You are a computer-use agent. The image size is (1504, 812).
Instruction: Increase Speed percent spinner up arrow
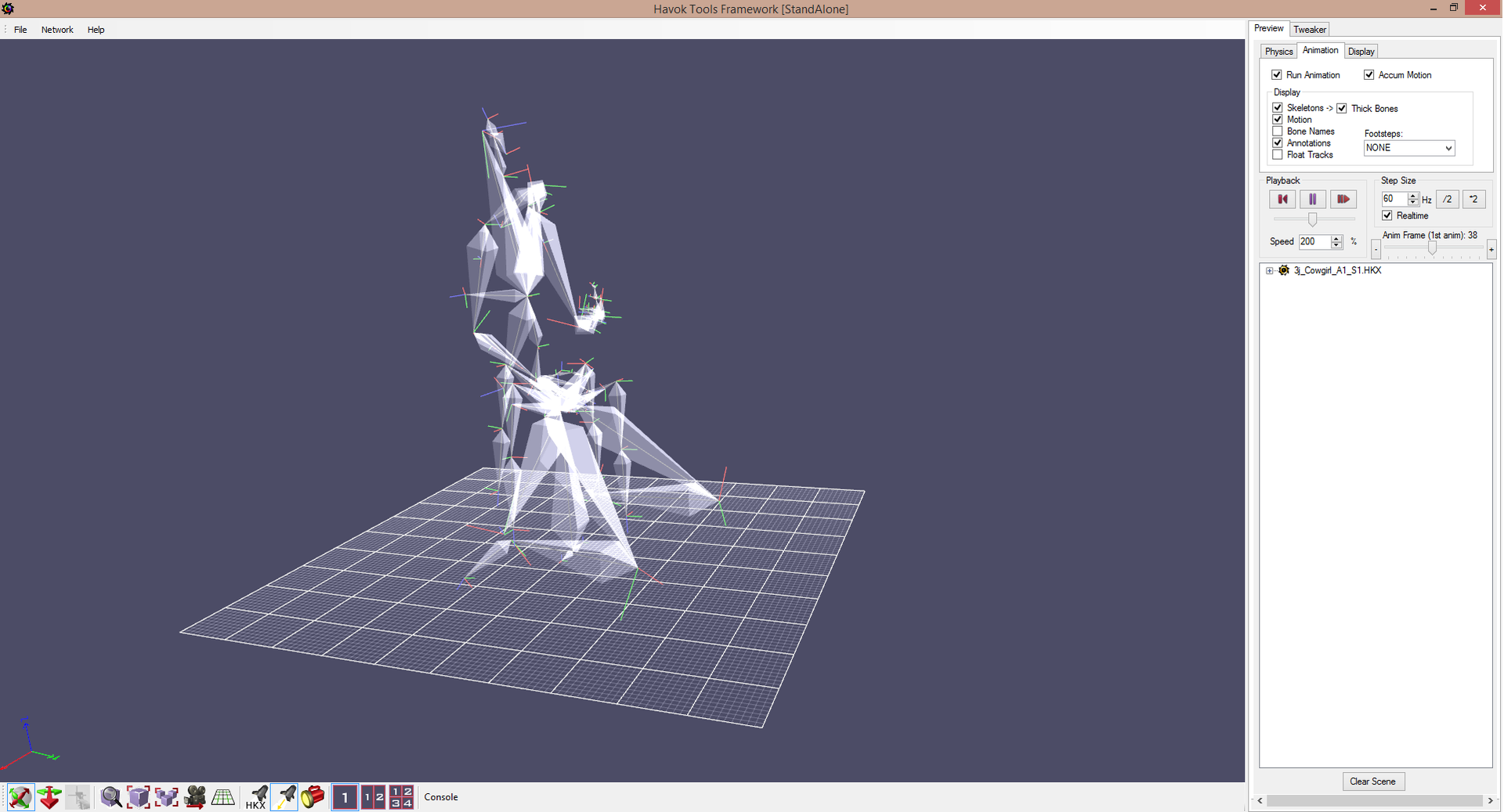coord(1336,238)
